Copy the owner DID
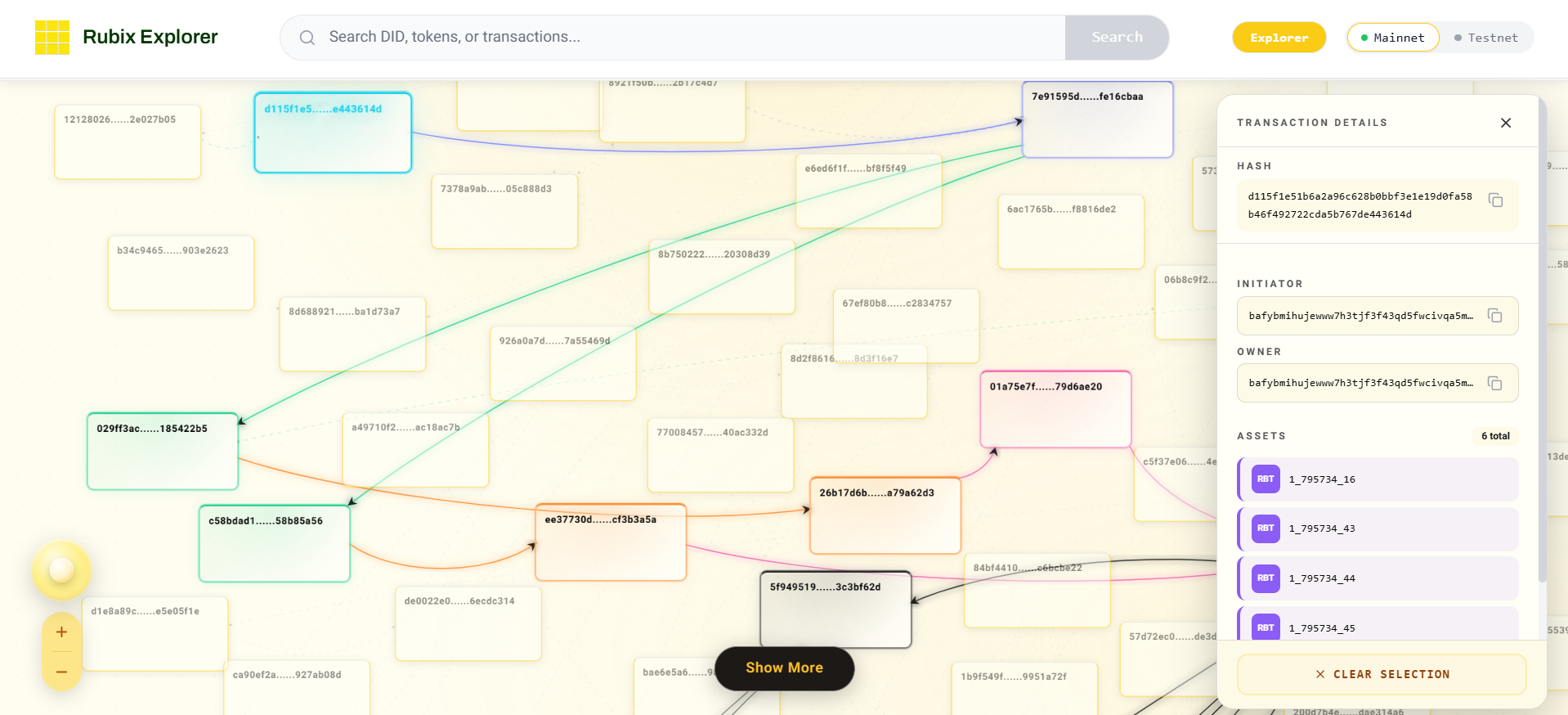Screen dimensions: 1568x715 1494,383
